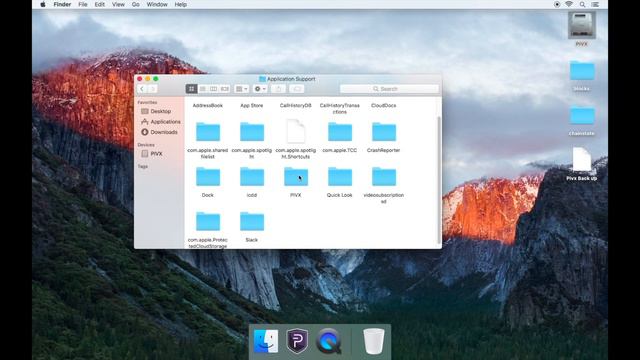
Task: Click the Finder window vertical scrollbar
Action: click(439, 180)
